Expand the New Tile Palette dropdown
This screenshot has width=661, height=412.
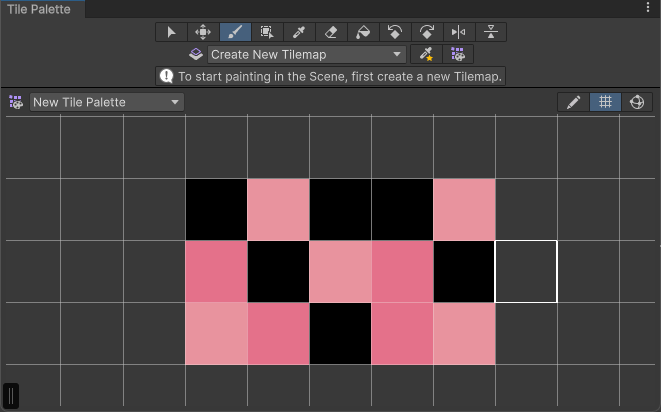pos(106,102)
